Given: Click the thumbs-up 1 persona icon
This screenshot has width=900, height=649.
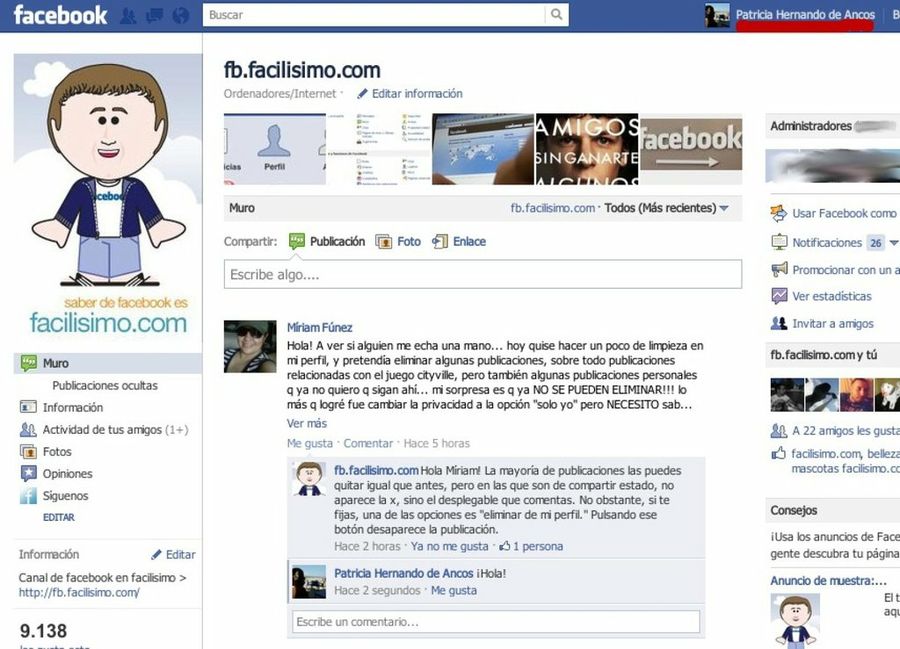Looking at the screenshot, I should [505, 546].
